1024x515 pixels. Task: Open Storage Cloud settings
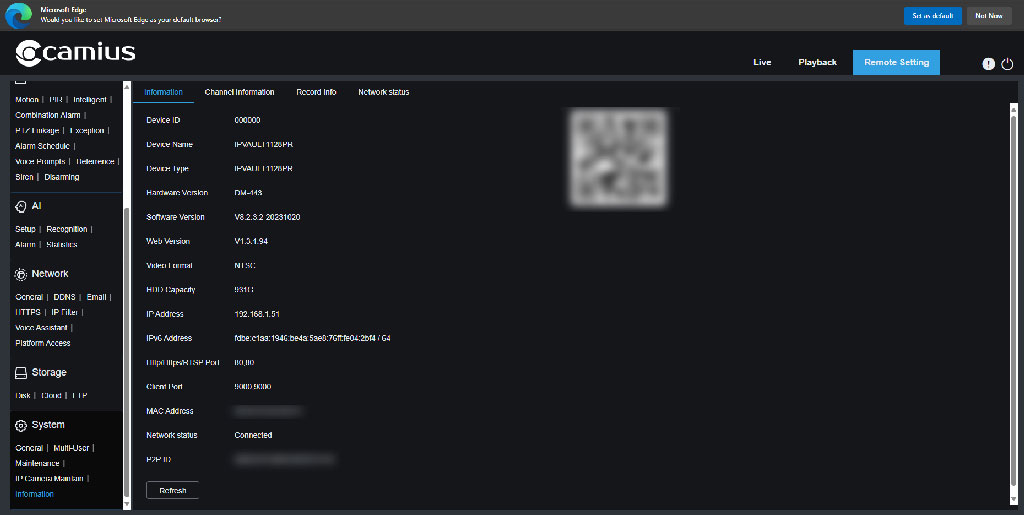(51, 396)
